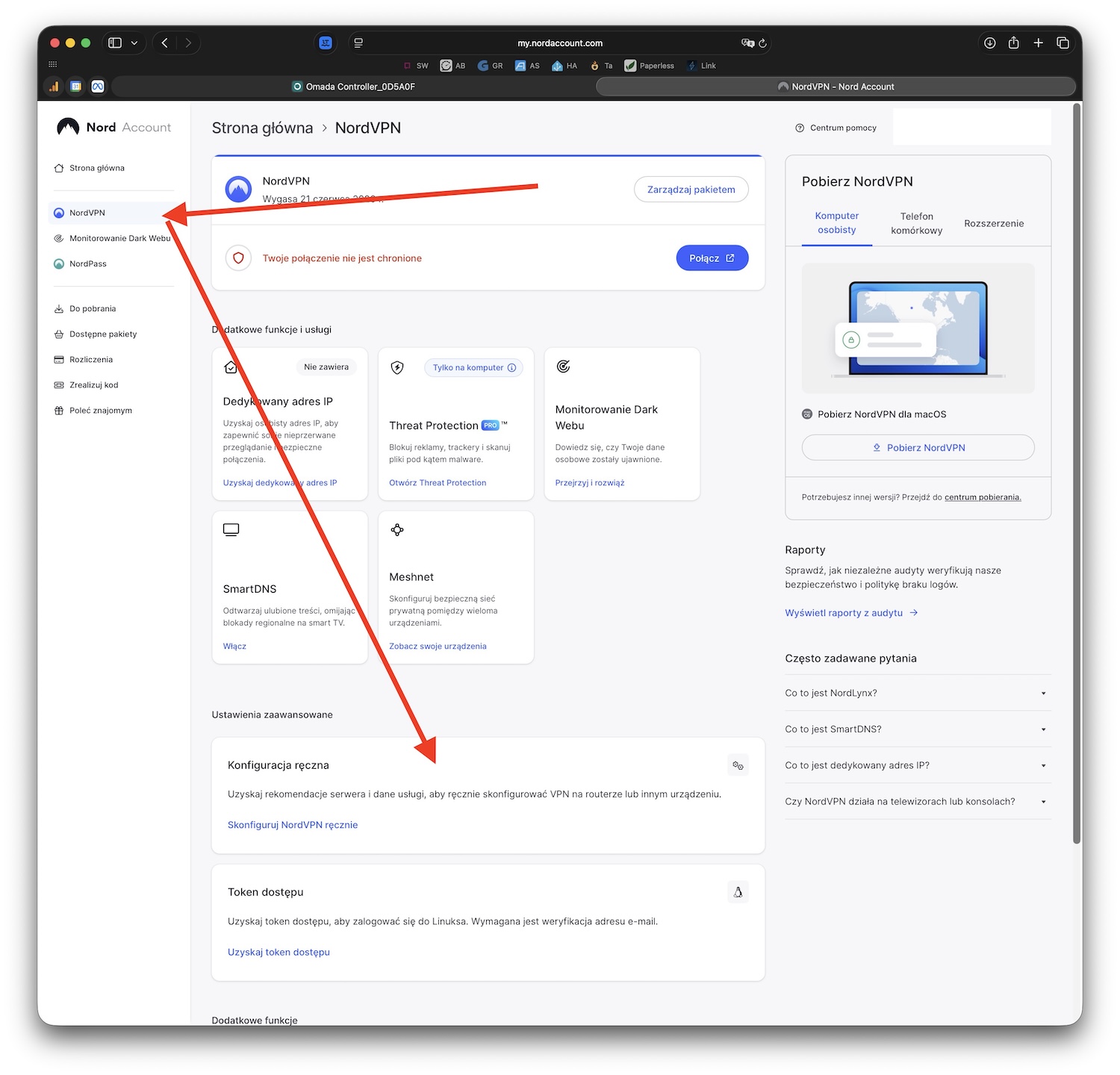This screenshot has width=1120, height=1075.
Task: Expand 'Co to jest NordLynx?' question
Action: [x=917, y=693]
